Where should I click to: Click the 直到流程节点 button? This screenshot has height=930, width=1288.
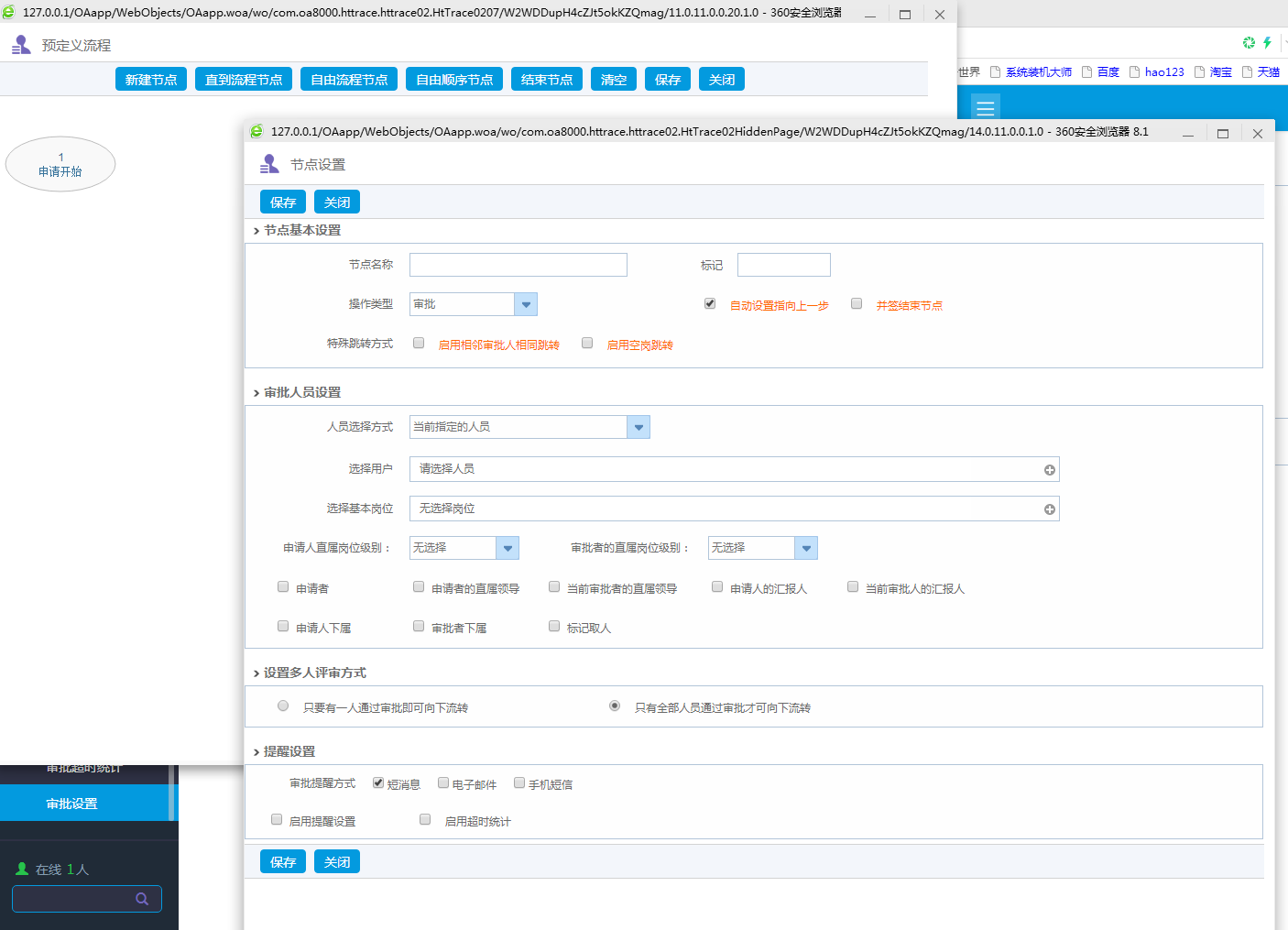[244, 80]
